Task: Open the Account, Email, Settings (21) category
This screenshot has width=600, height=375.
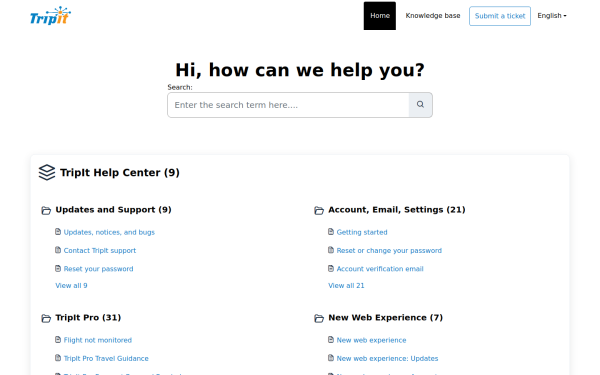Action: [396, 210]
